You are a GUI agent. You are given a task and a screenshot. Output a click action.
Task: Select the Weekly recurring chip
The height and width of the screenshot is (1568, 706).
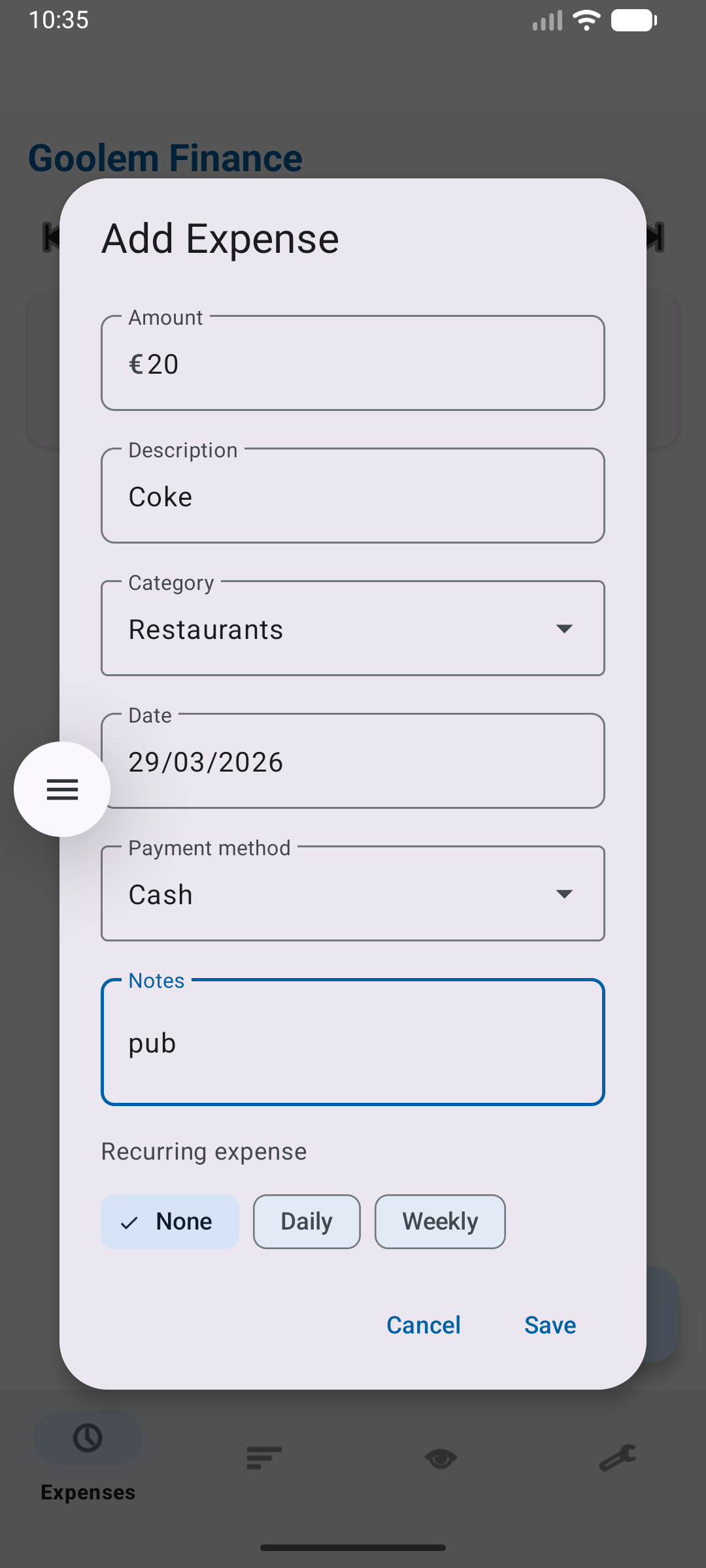[x=440, y=1222]
